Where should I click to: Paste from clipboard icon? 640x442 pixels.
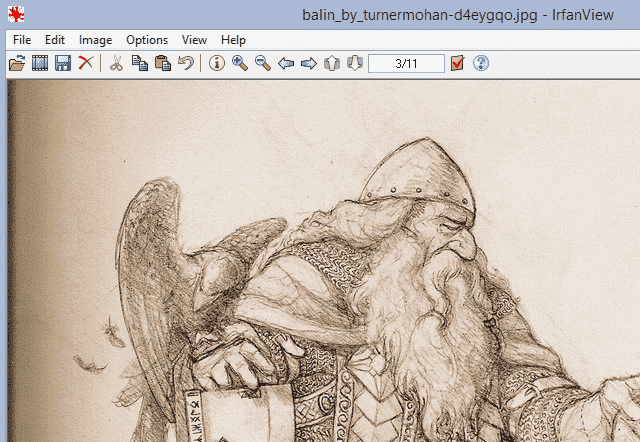pos(163,63)
